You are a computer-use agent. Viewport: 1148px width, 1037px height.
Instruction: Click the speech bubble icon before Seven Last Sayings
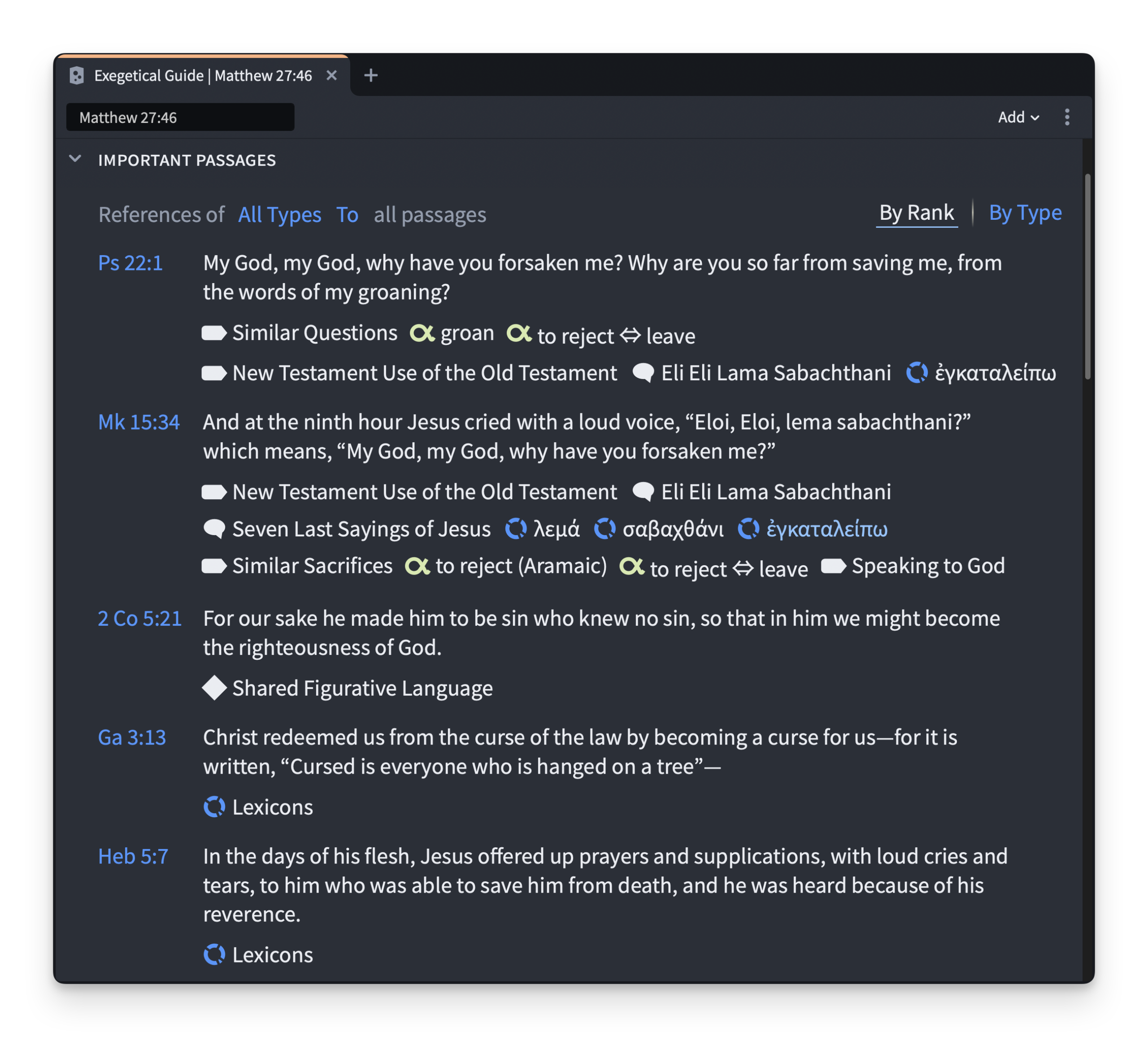214,529
